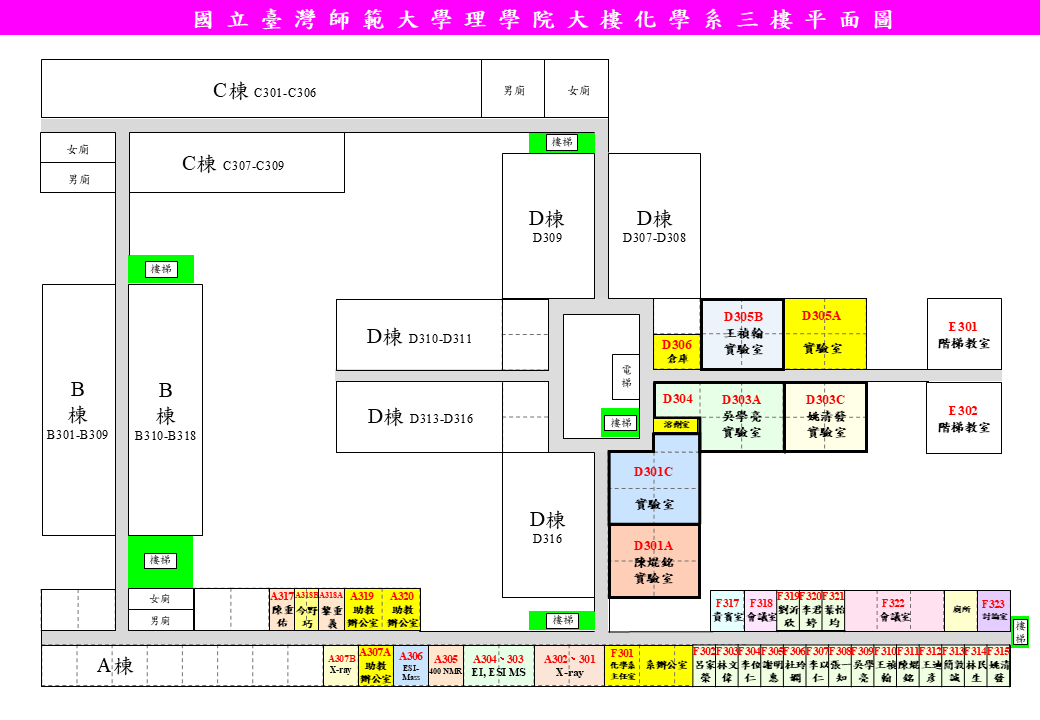Click the F306 office label
The width and height of the screenshot is (1040, 720).
pyautogui.click(x=795, y=666)
